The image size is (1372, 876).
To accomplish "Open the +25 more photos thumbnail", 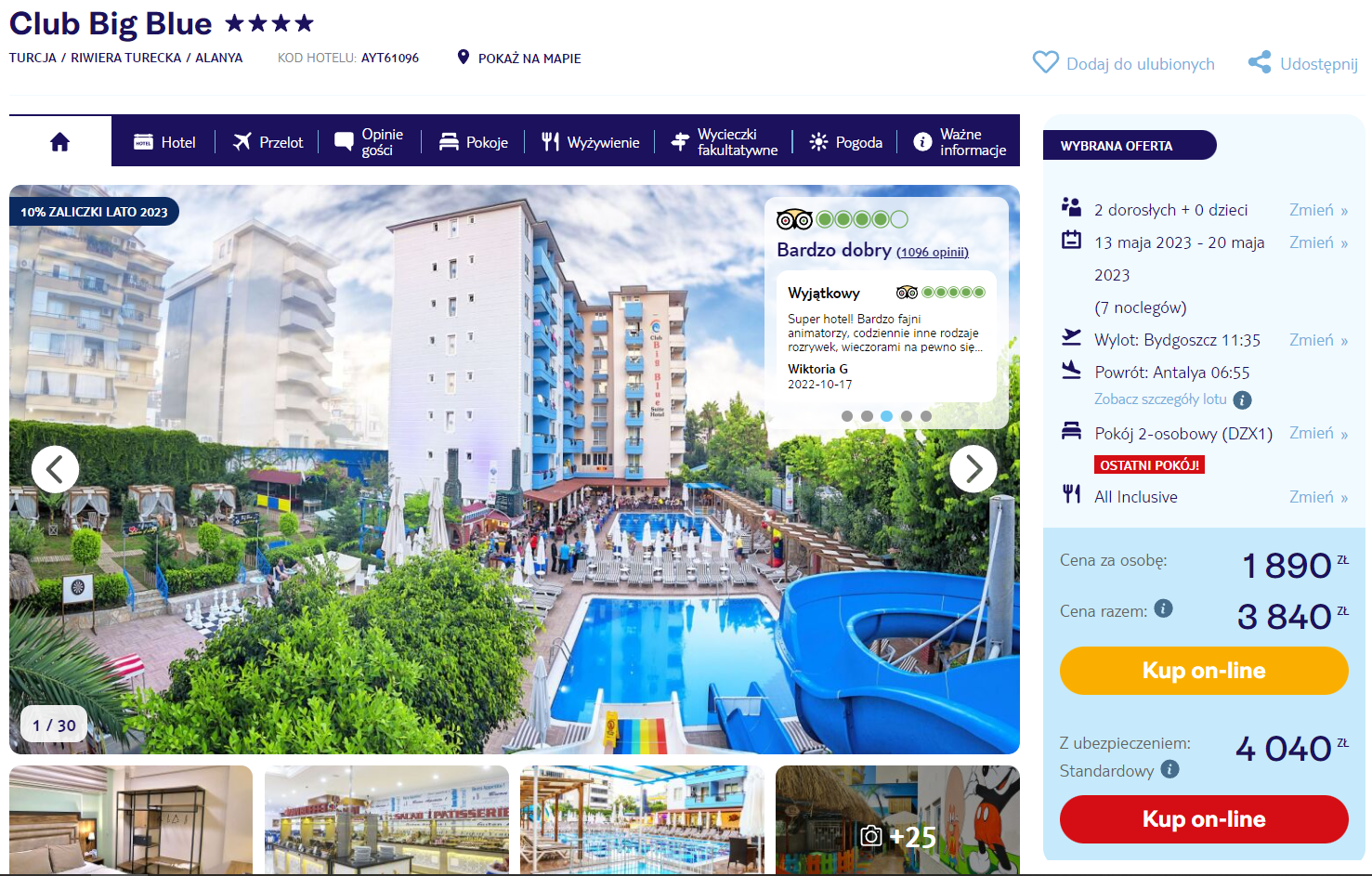I will 897,819.
